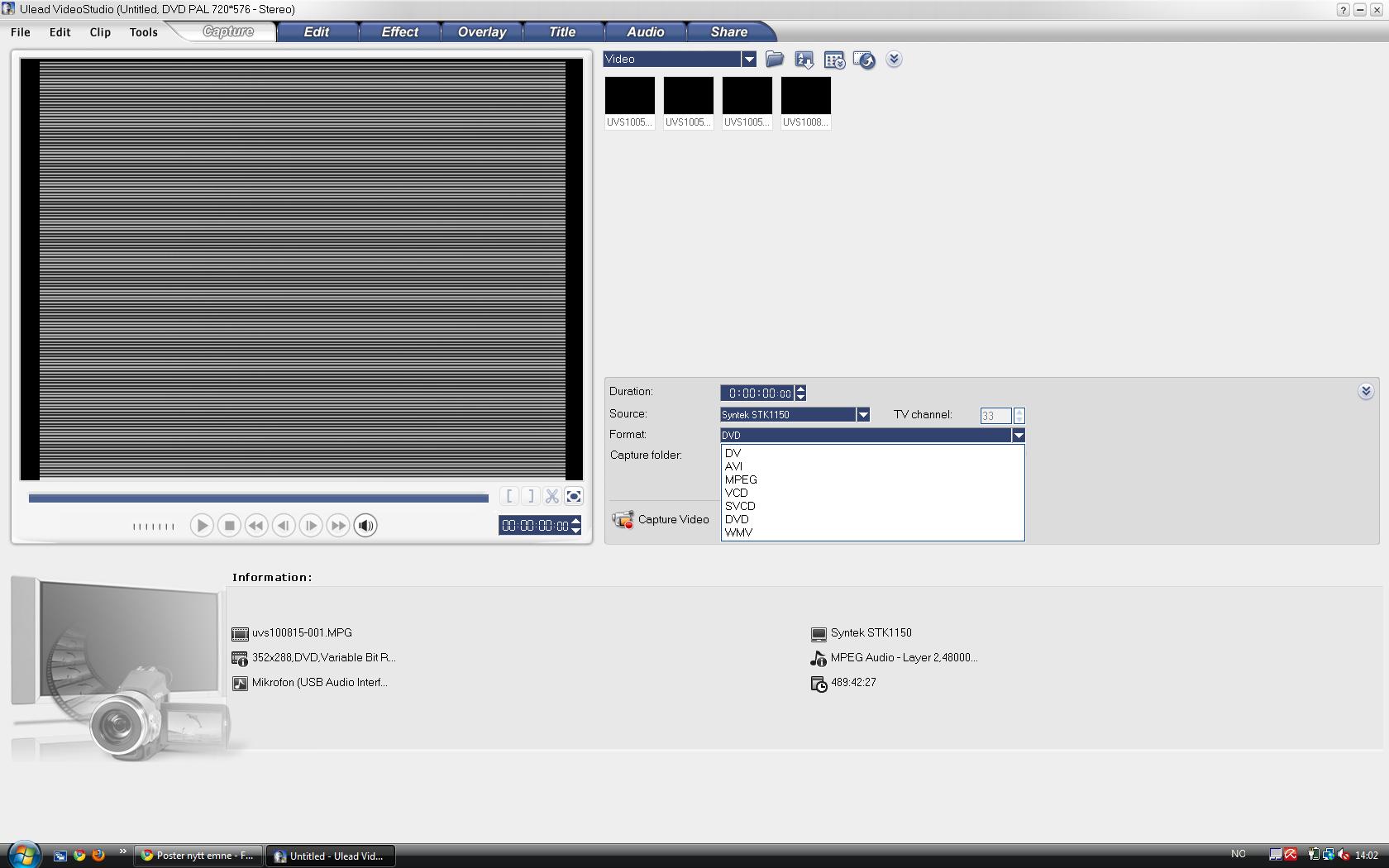Screen dimensions: 1389x868
Task: Play the preview video
Action: pyautogui.click(x=201, y=525)
